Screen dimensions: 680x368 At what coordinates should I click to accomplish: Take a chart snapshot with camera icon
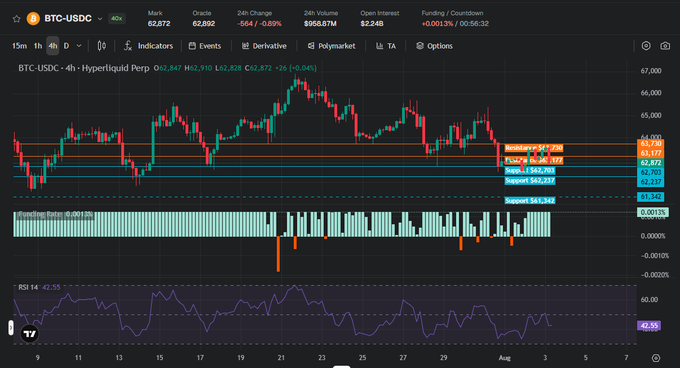click(x=665, y=46)
